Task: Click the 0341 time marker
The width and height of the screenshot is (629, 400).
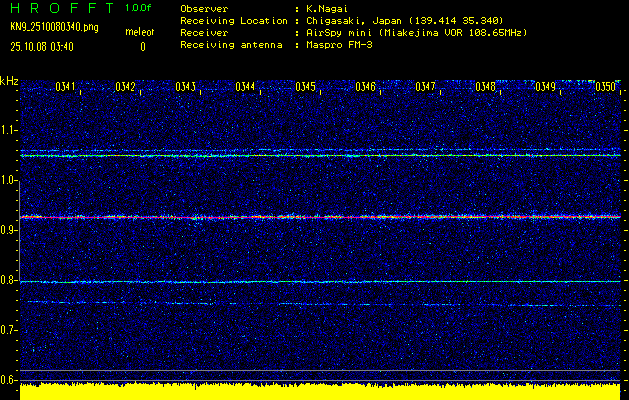Action: click(x=65, y=87)
